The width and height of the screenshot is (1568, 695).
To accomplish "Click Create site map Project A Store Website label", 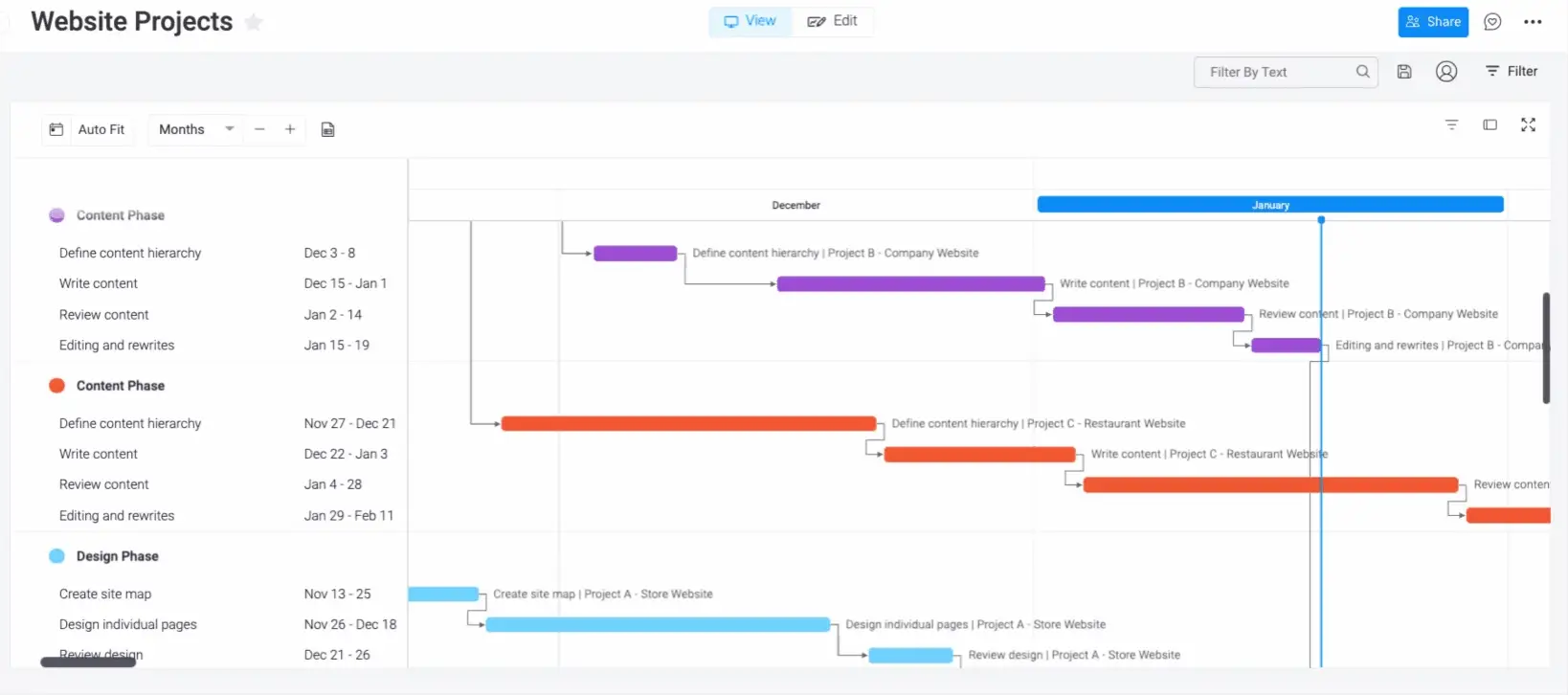I will pos(603,594).
